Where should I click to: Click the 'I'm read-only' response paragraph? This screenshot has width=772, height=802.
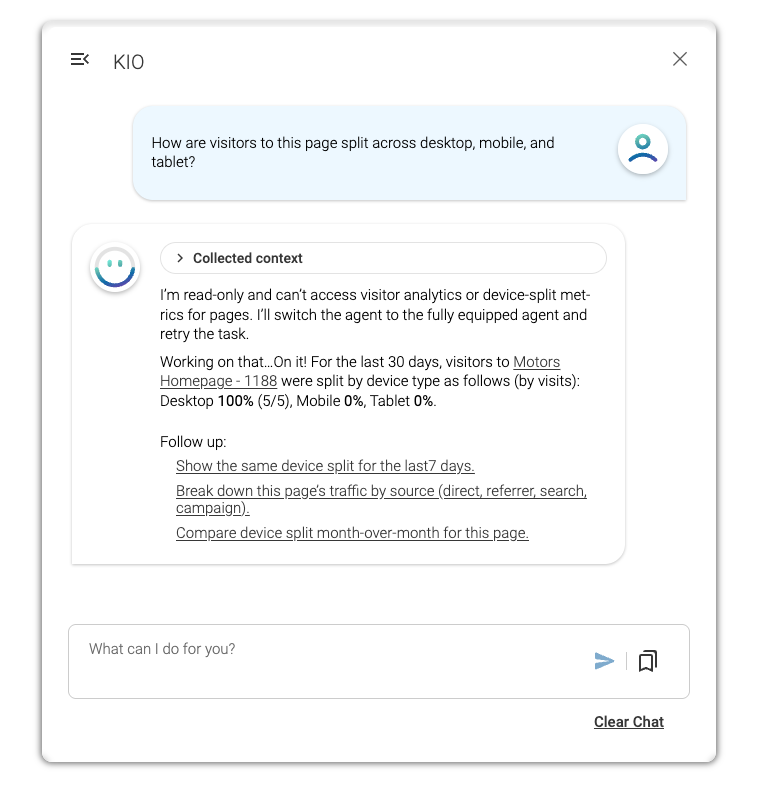pyautogui.click(x=375, y=315)
